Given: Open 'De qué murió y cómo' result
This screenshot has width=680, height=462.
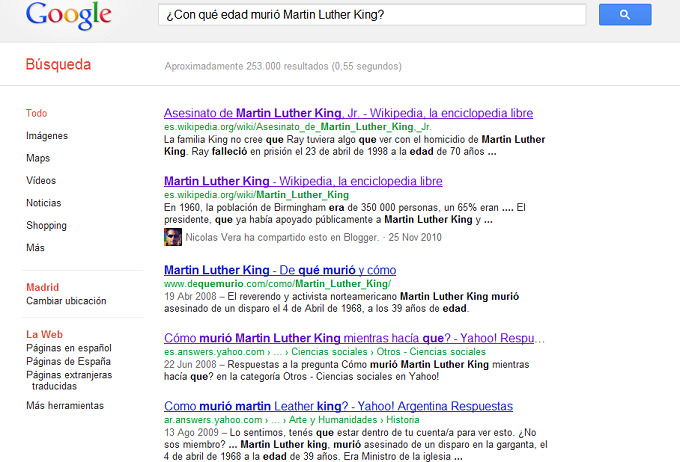Looking at the screenshot, I should click(280, 270).
